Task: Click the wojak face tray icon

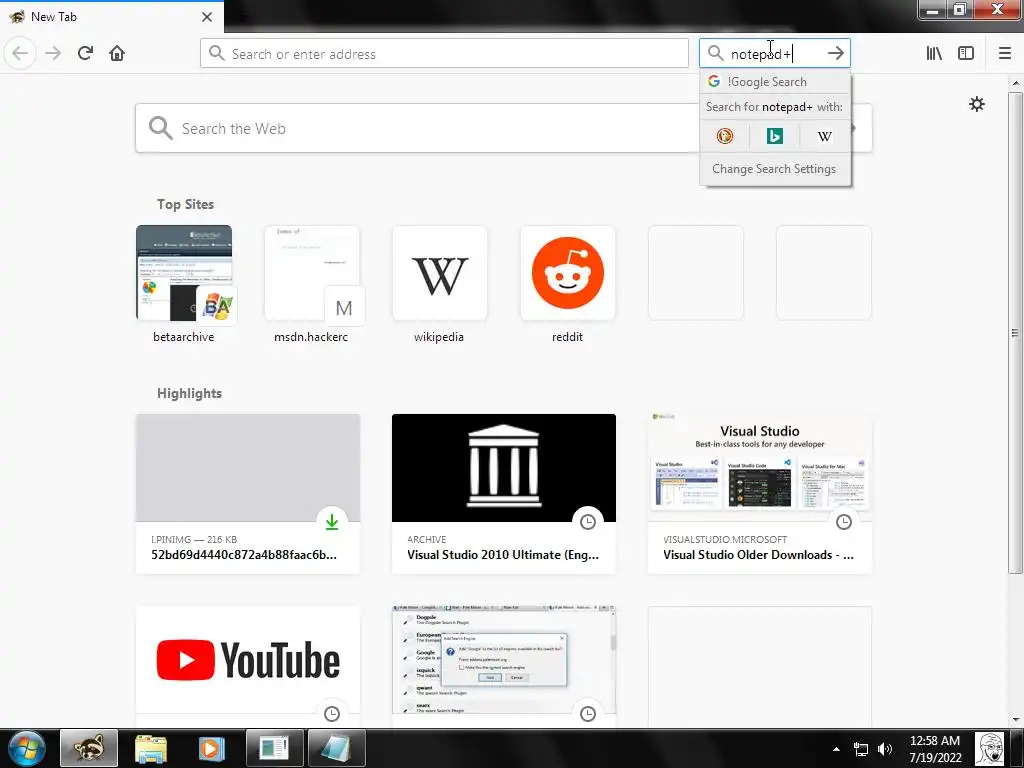Action: [x=989, y=749]
